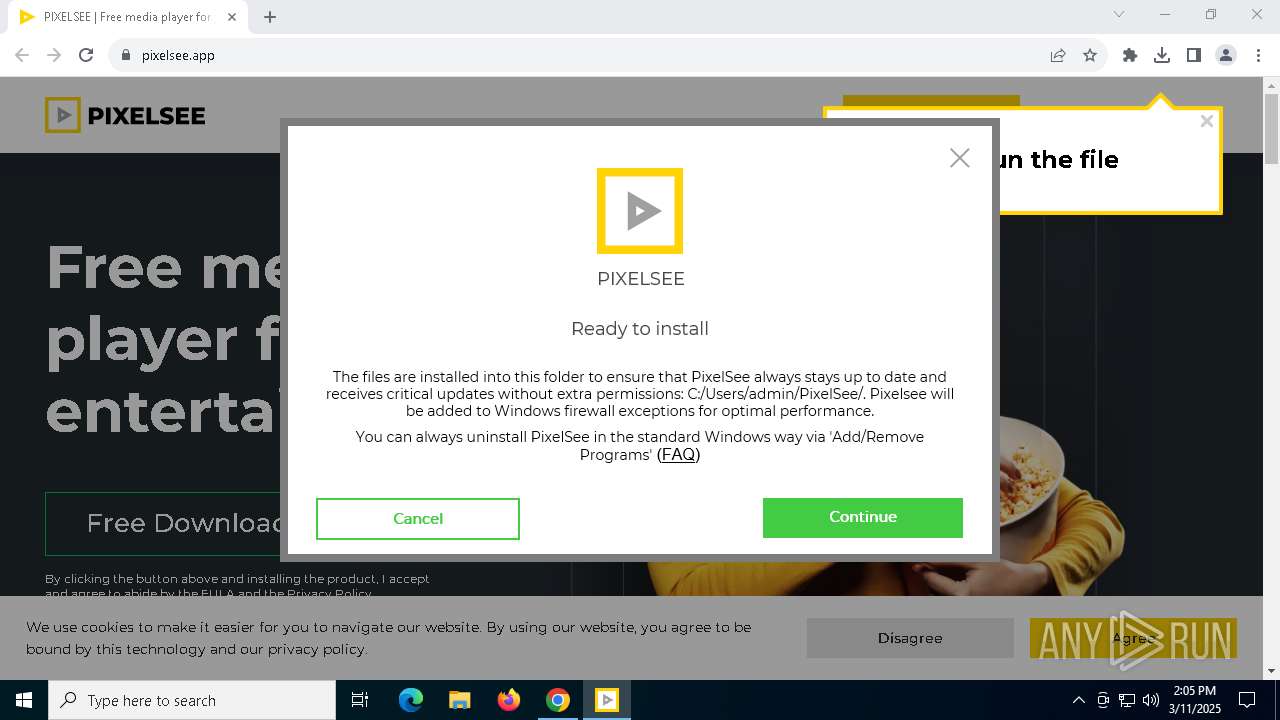The image size is (1280, 720).
Task: Launch Firefox from taskbar
Action: coord(509,700)
